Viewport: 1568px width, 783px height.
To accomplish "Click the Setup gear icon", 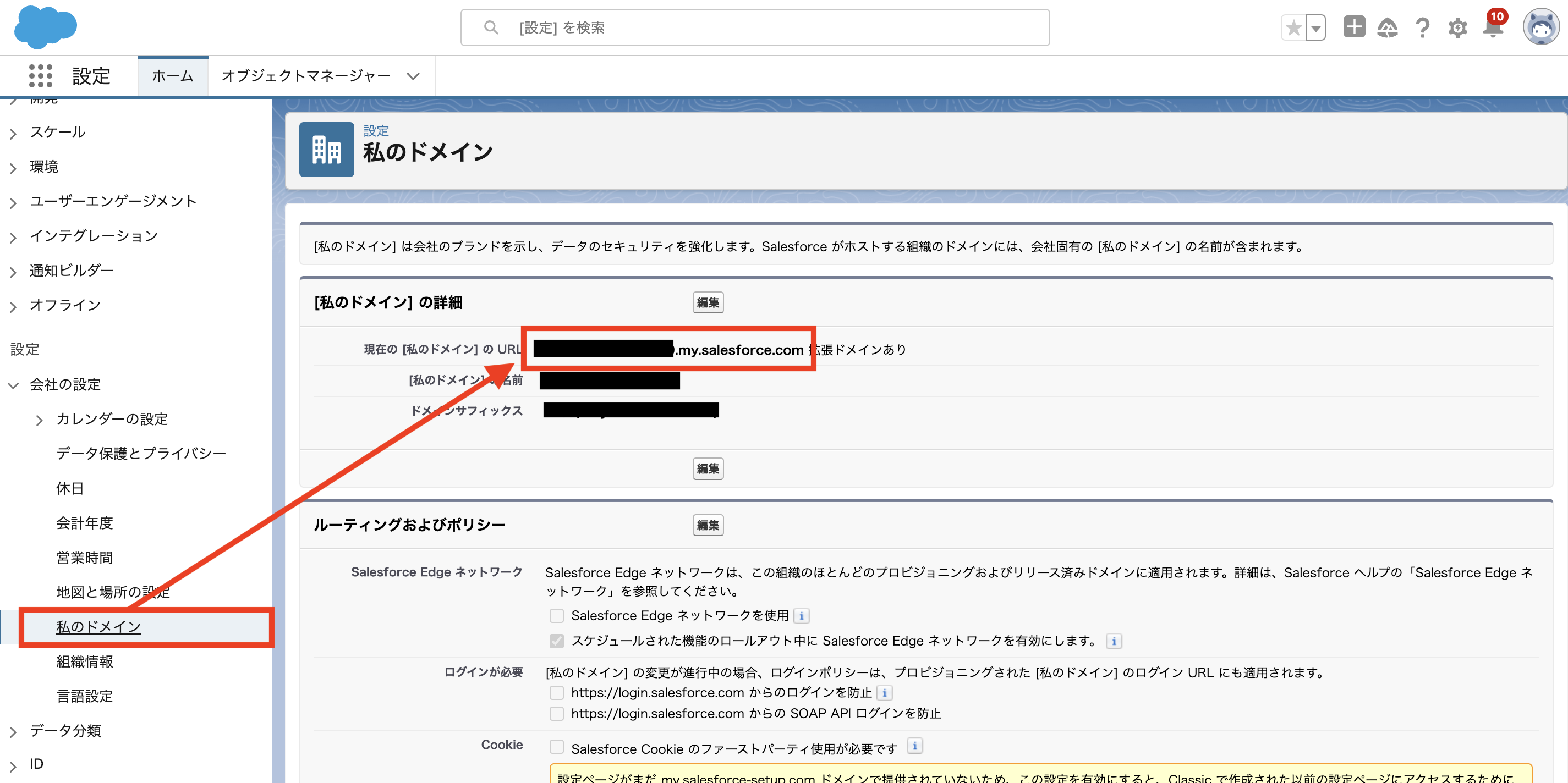I will click(1457, 27).
